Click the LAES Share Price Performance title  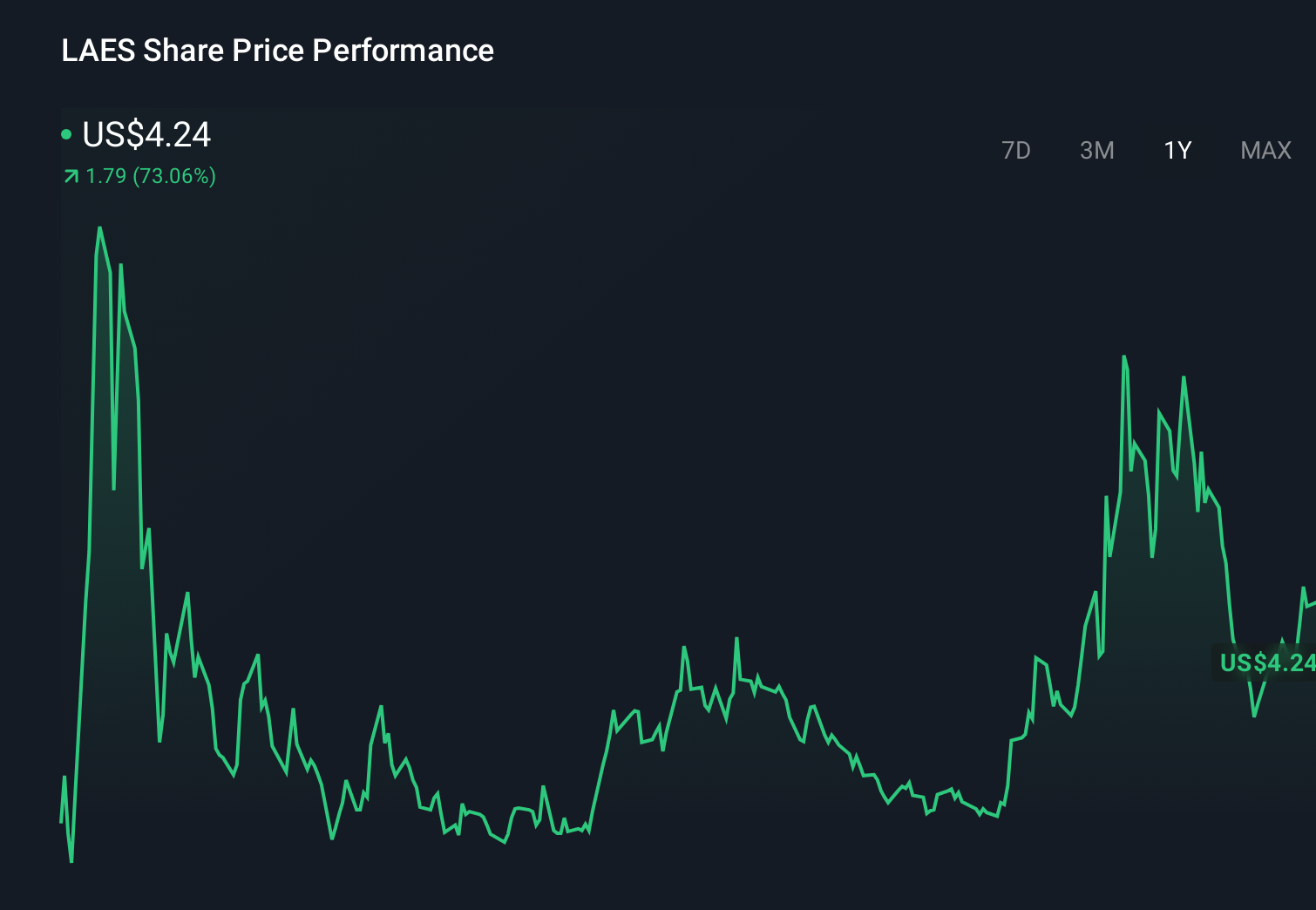pos(277,51)
